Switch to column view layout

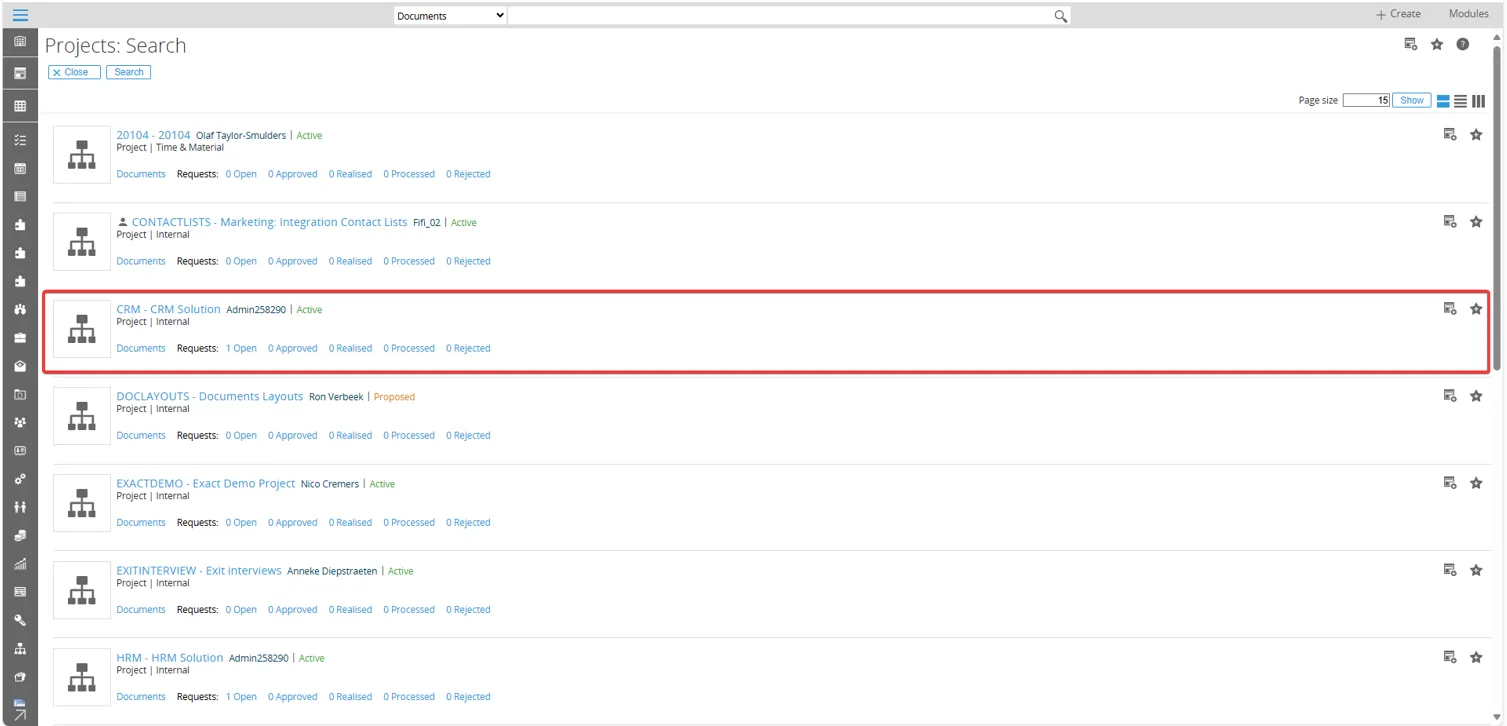[x=1478, y=101]
